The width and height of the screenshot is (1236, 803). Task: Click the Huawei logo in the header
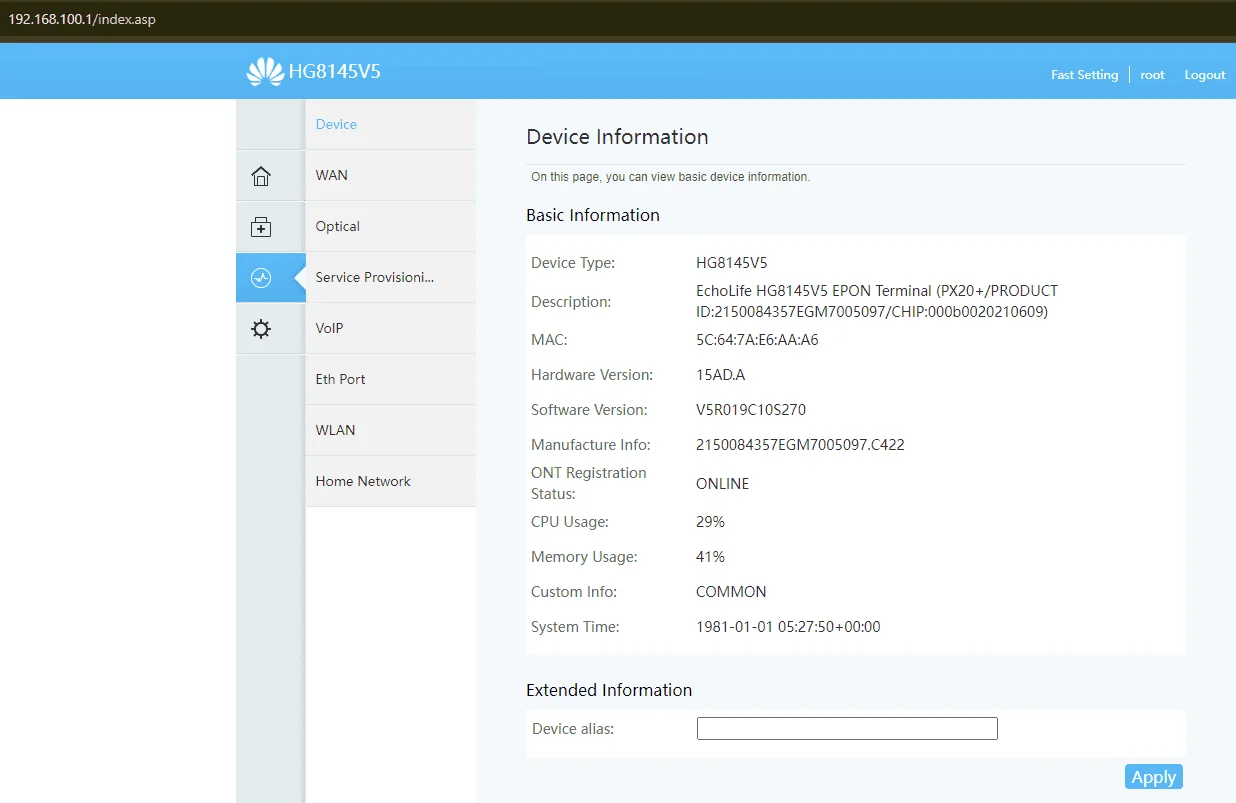point(265,71)
